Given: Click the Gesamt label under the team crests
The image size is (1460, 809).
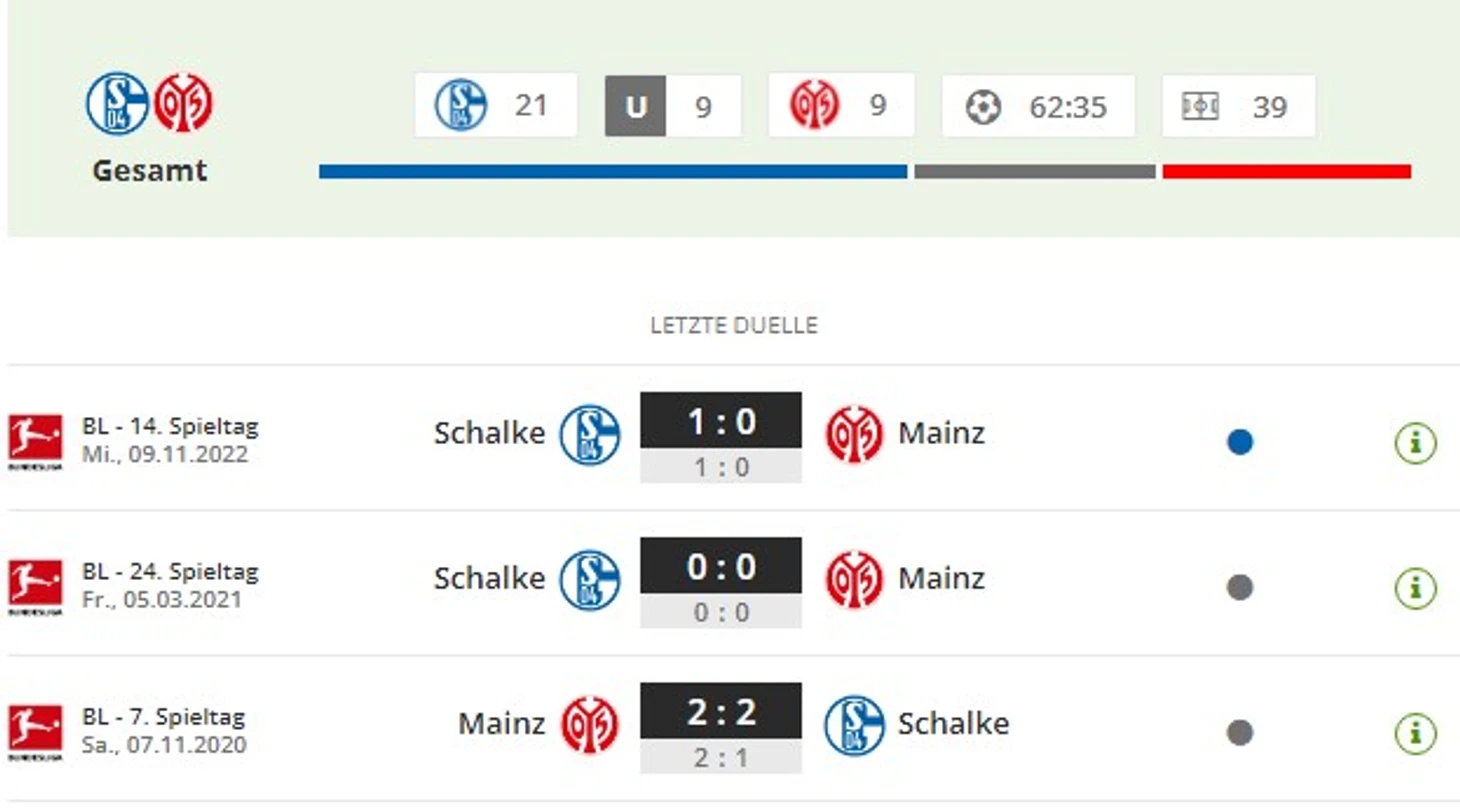Looking at the screenshot, I should [150, 171].
